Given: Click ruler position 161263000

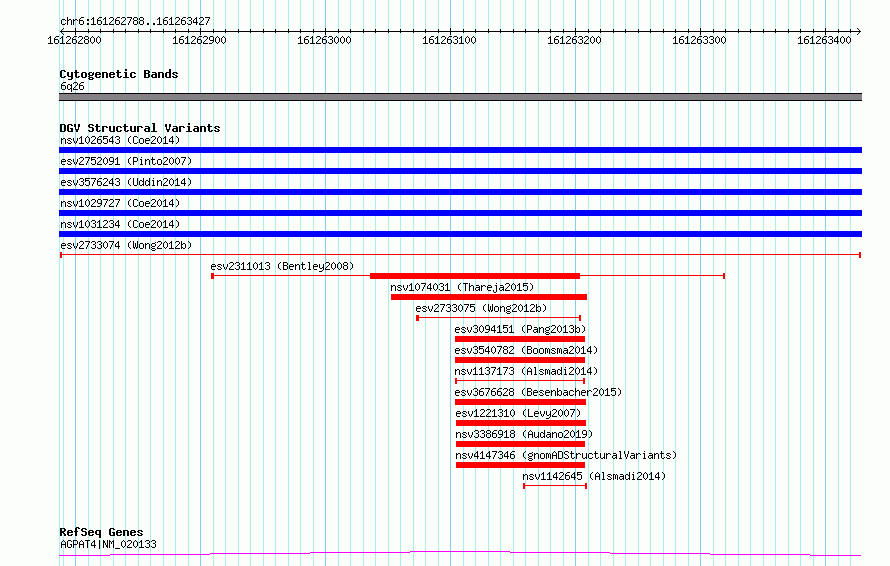Looking at the screenshot, I should point(324,40).
